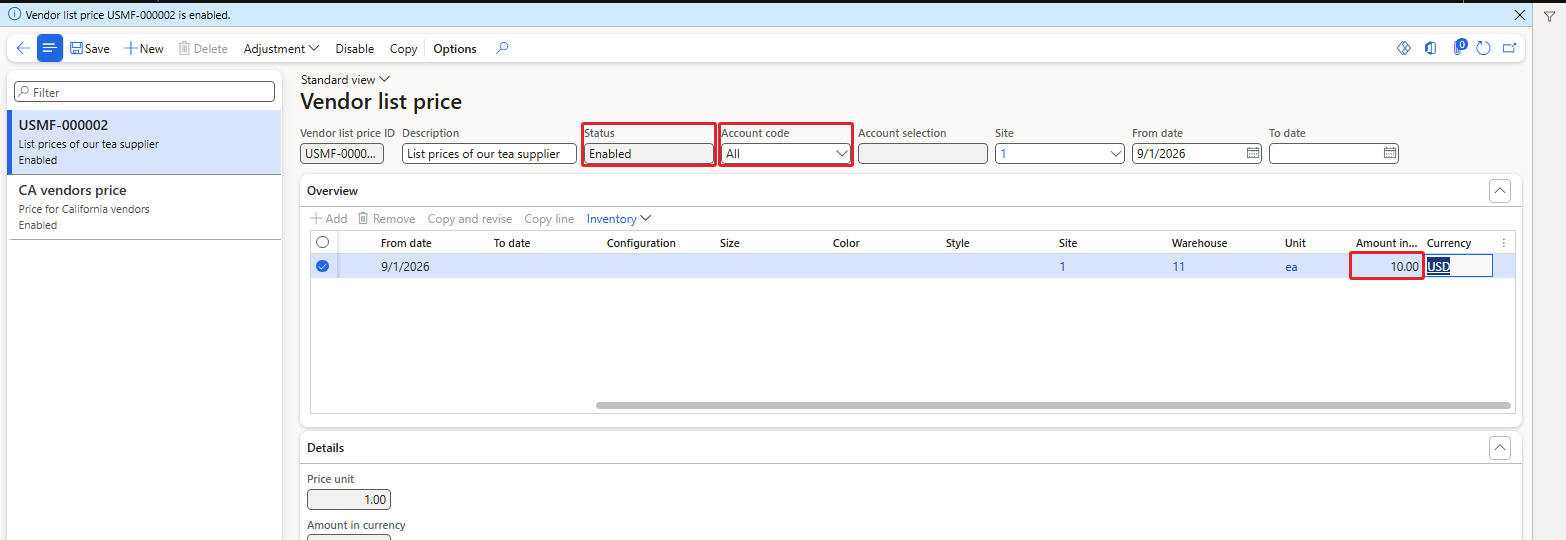Open Unit link ea in the row
The image size is (1566, 540).
pos(1291,267)
